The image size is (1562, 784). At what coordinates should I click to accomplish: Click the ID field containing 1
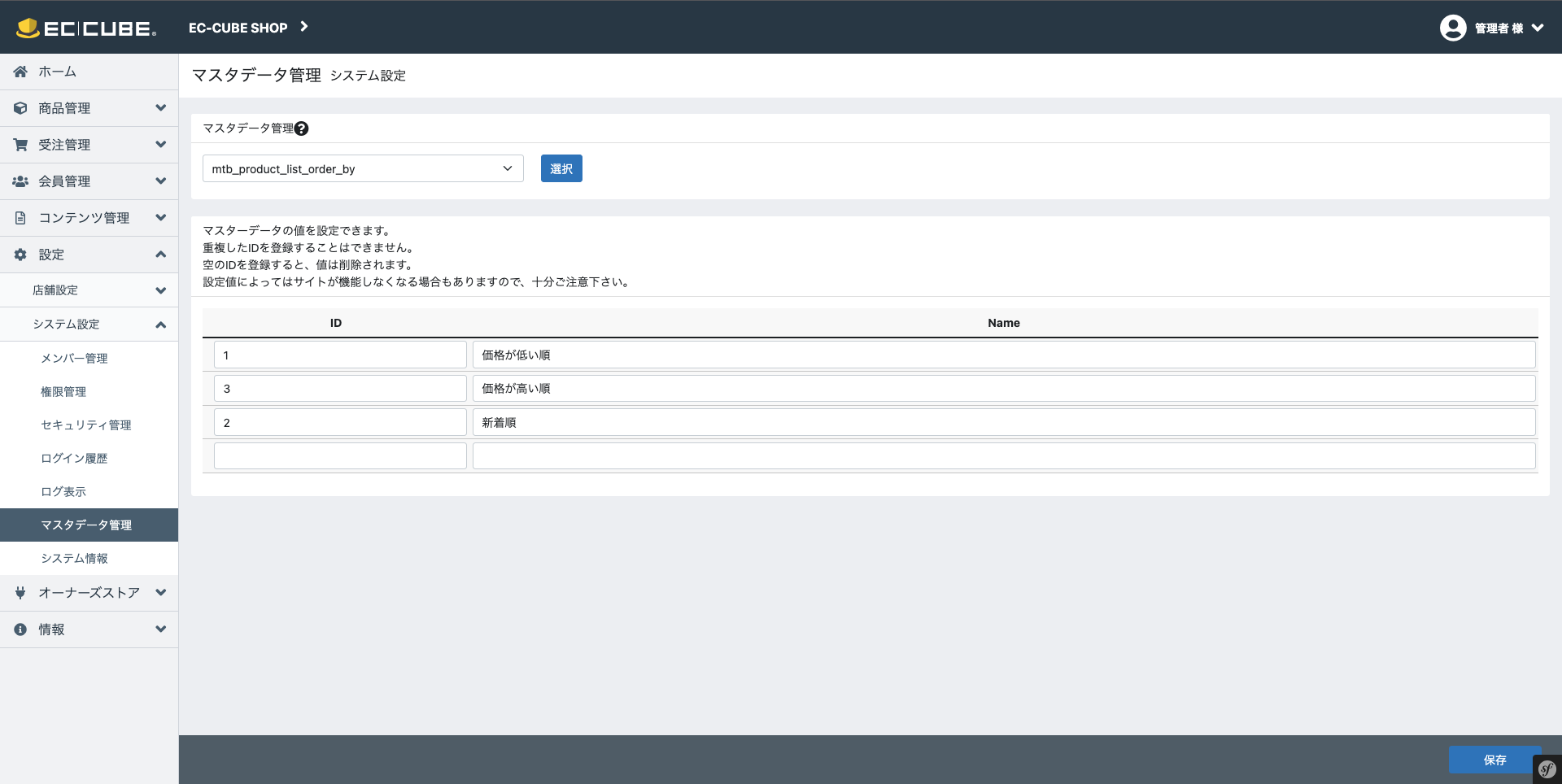click(x=340, y=355)
